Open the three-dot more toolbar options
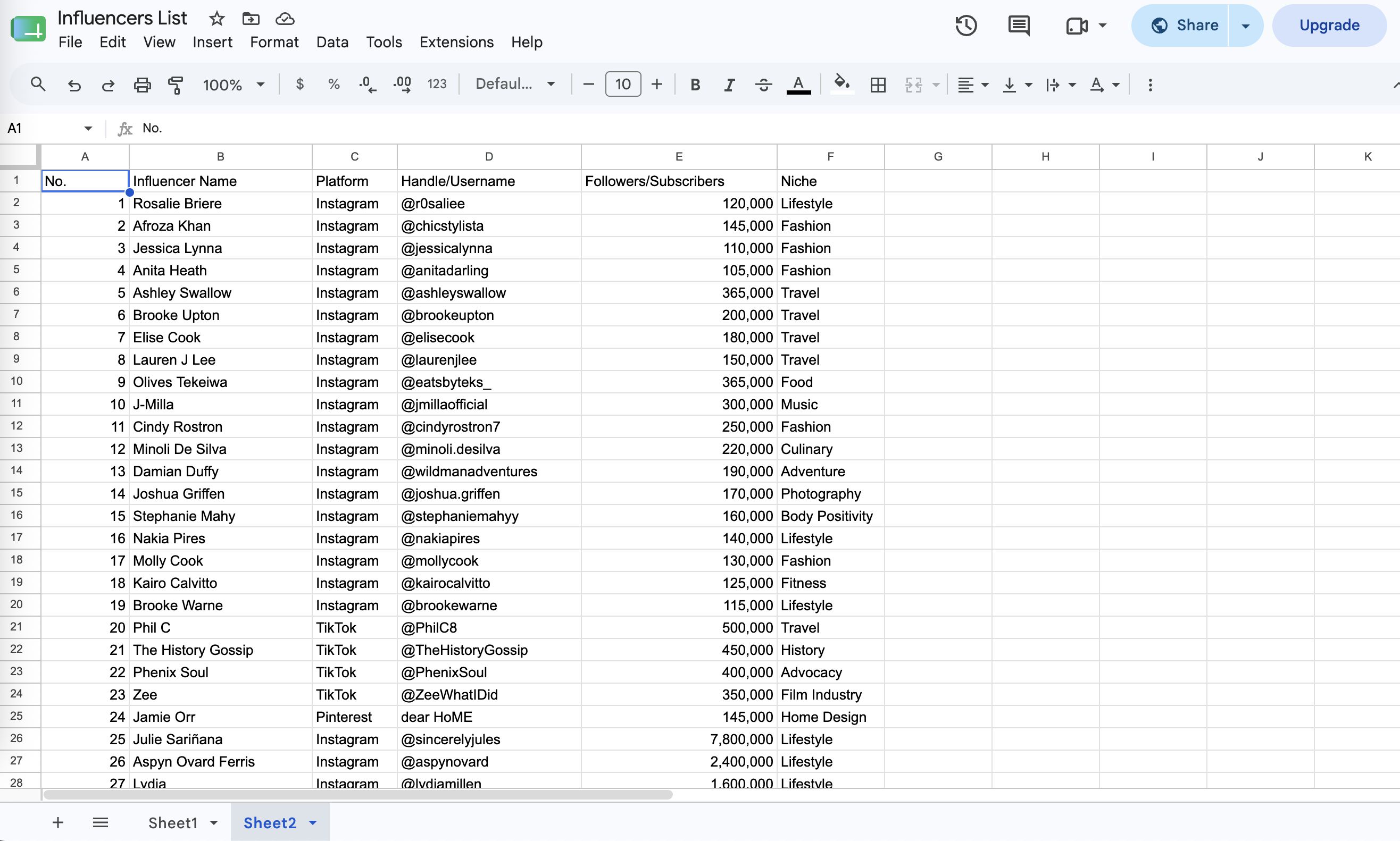 coord(1151,85)
